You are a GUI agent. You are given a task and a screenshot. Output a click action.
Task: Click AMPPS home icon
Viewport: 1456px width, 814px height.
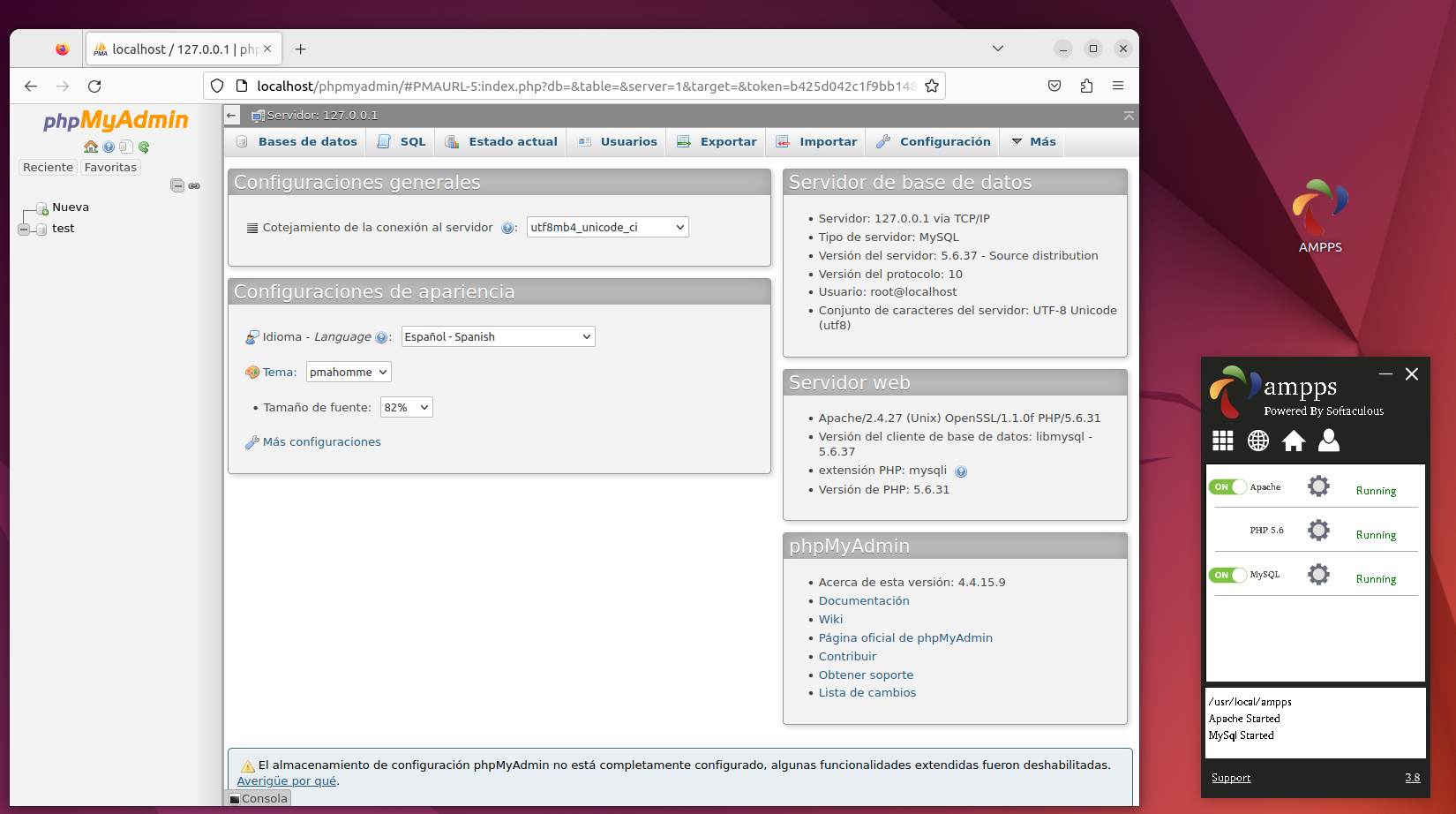(x=1294, y=441)
